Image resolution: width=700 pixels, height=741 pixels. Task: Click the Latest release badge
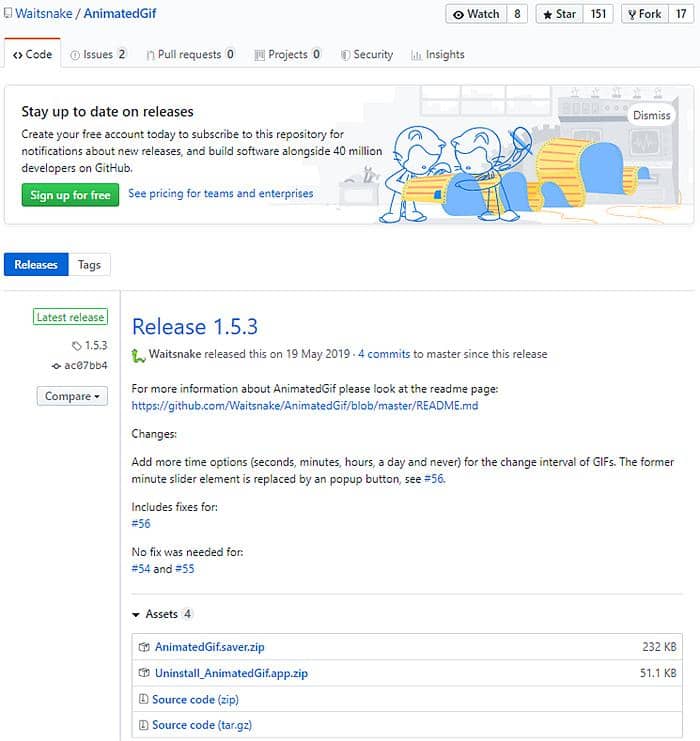point(70,317)
